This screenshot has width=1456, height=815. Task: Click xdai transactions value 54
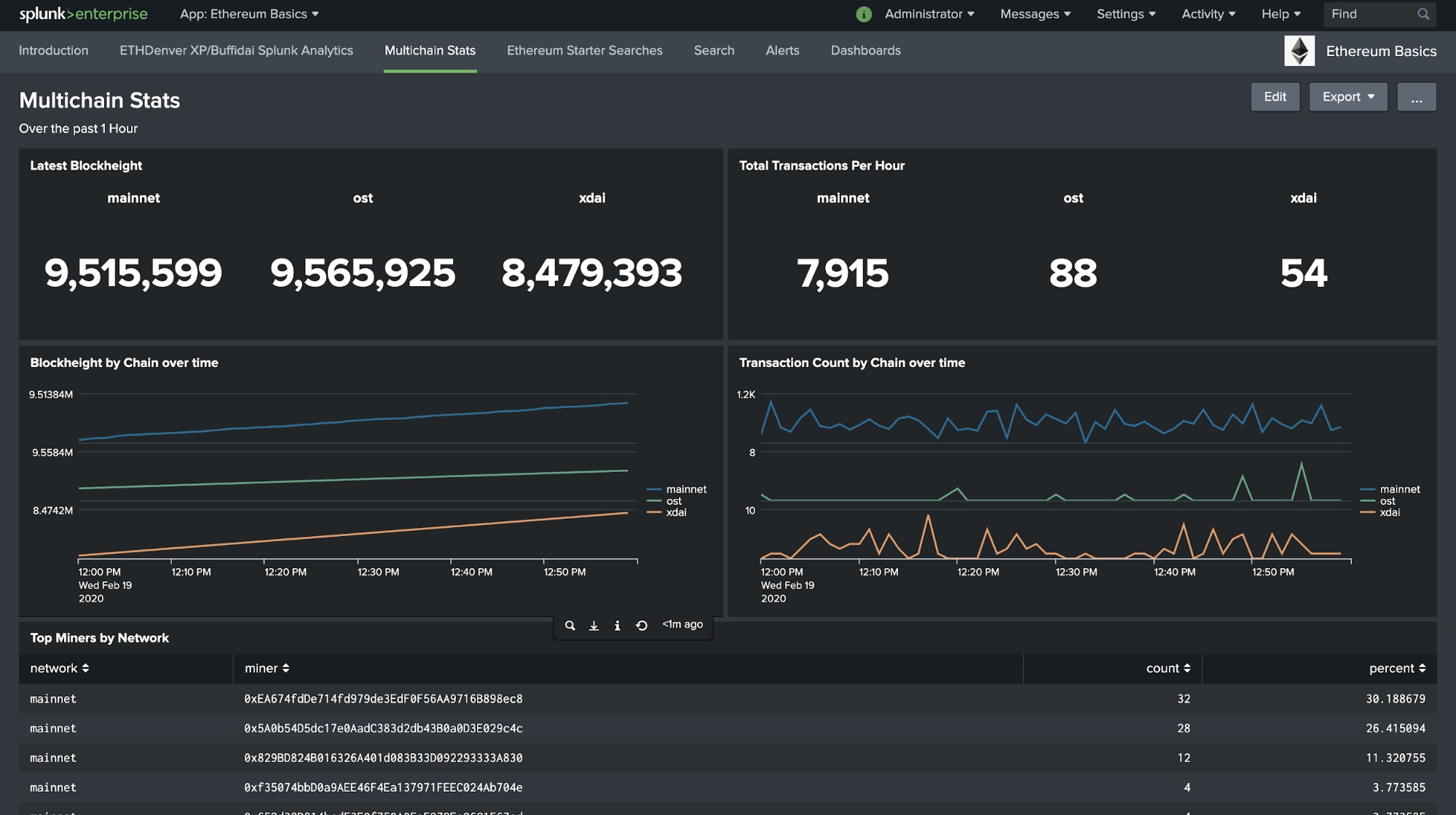click(x=1304, y=273)
